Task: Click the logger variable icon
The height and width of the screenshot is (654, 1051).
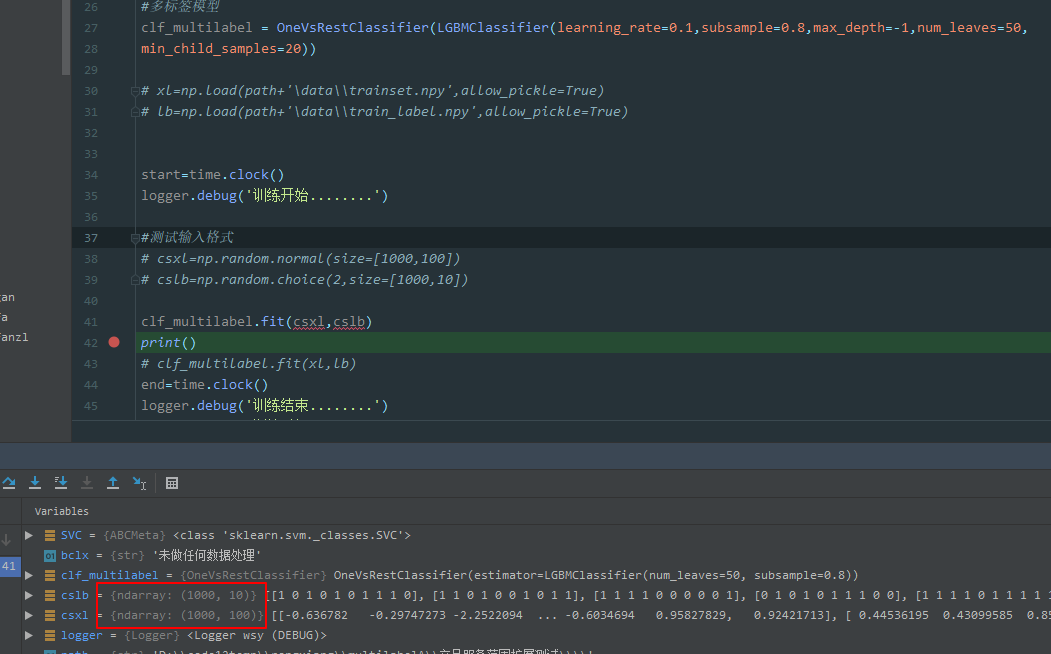Action: point(50,635)
